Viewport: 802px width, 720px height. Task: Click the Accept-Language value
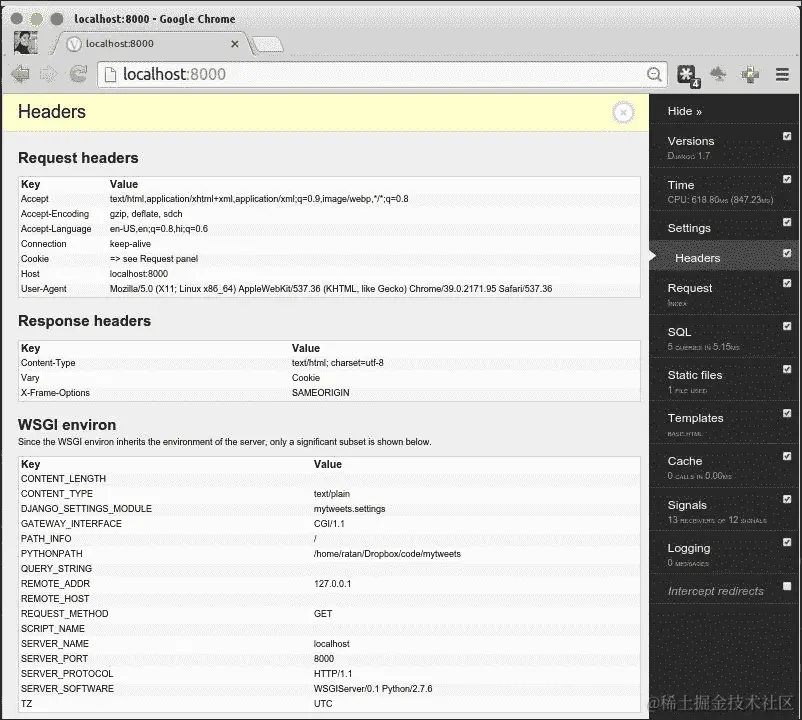pos(159,229)
